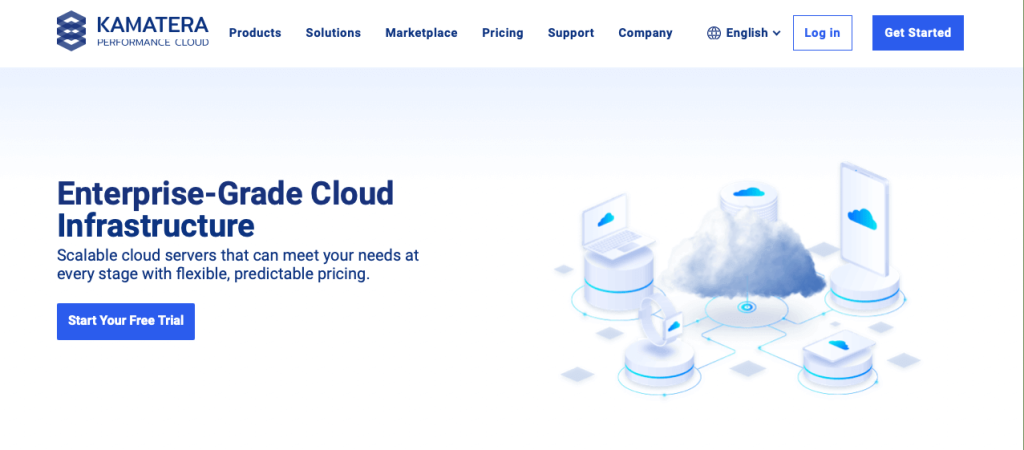Open the Products menu

point(255,33)
